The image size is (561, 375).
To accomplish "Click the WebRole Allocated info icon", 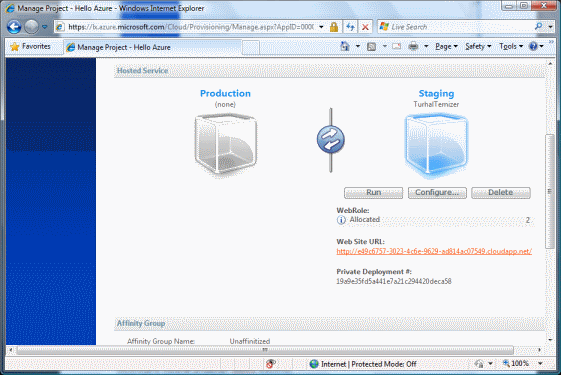I will 341,220.
